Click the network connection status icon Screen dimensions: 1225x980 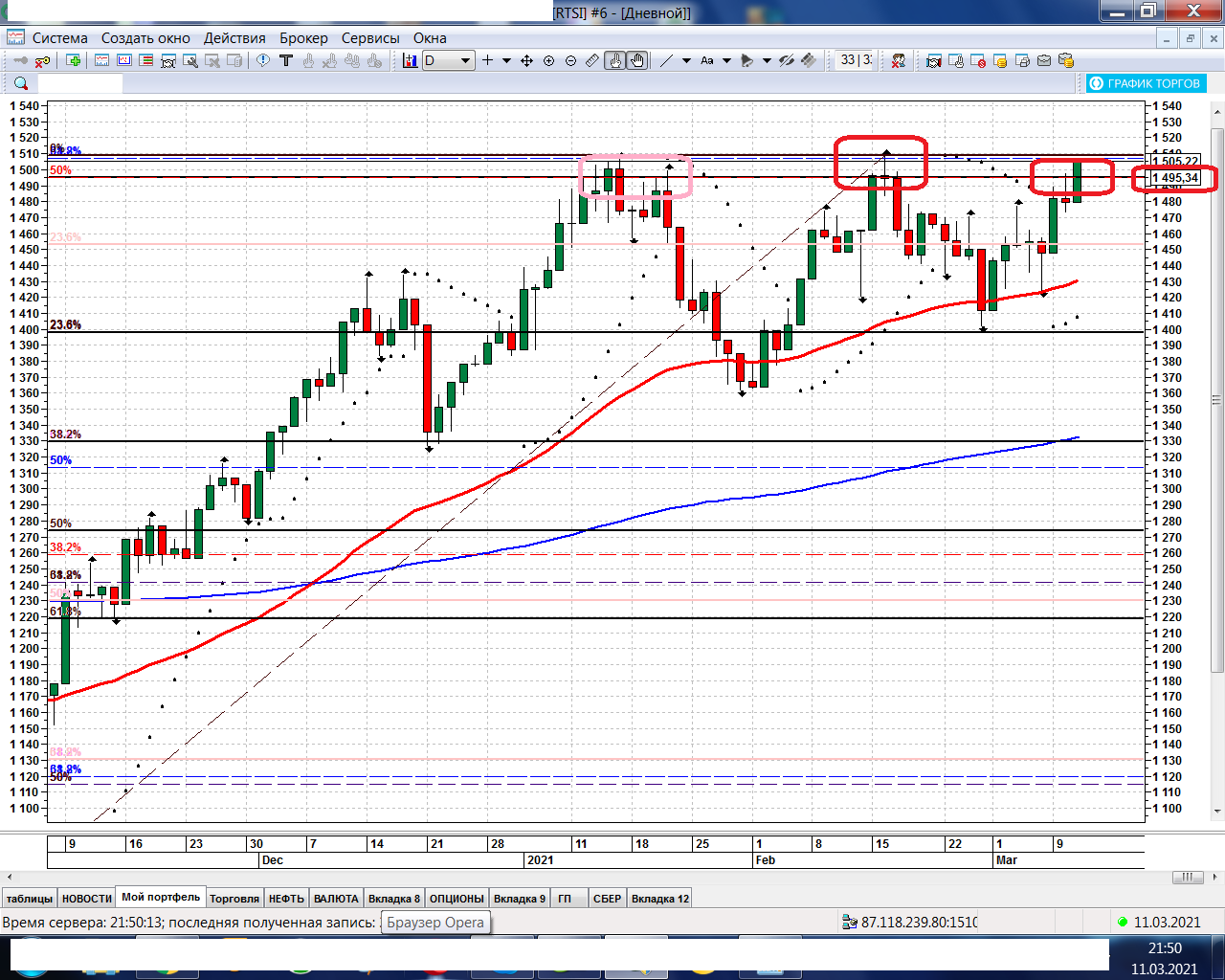click(x=850, y=922)
